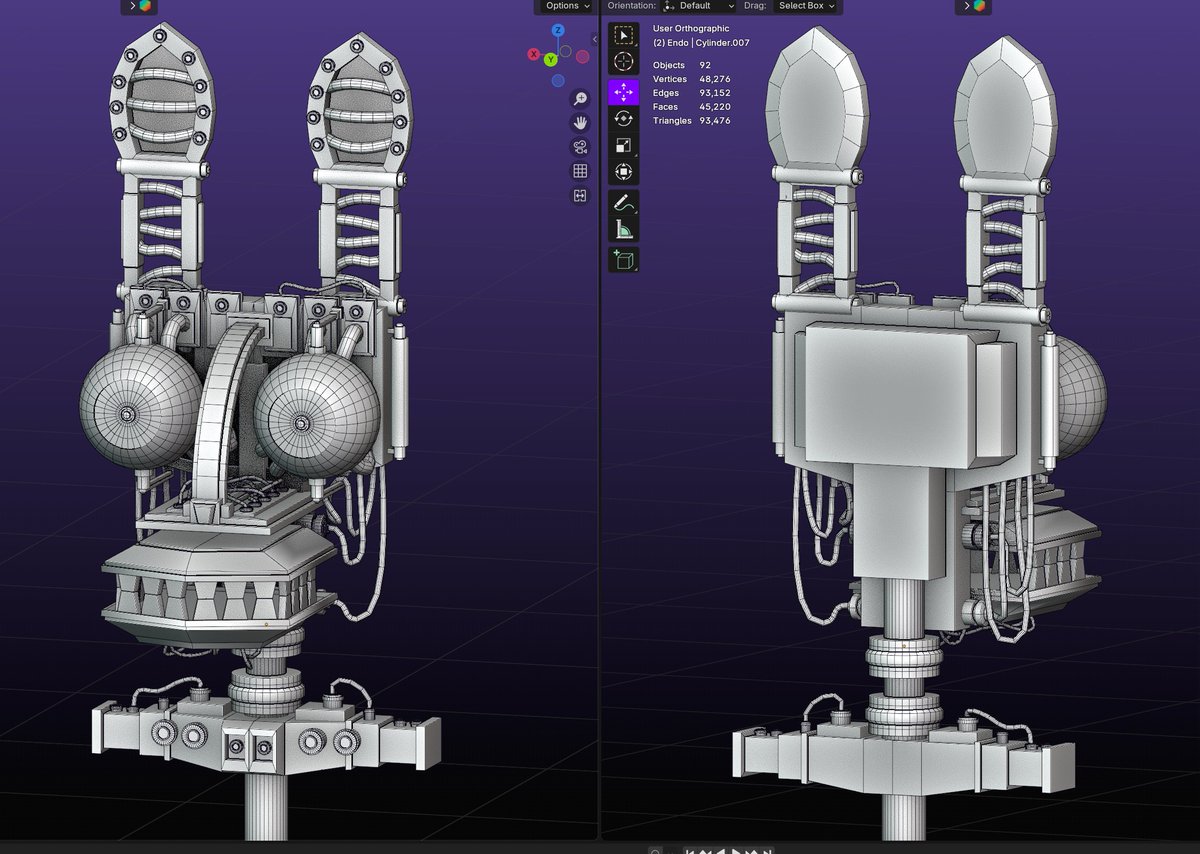Click the 'User Orthographic' view label

point(691,29)
